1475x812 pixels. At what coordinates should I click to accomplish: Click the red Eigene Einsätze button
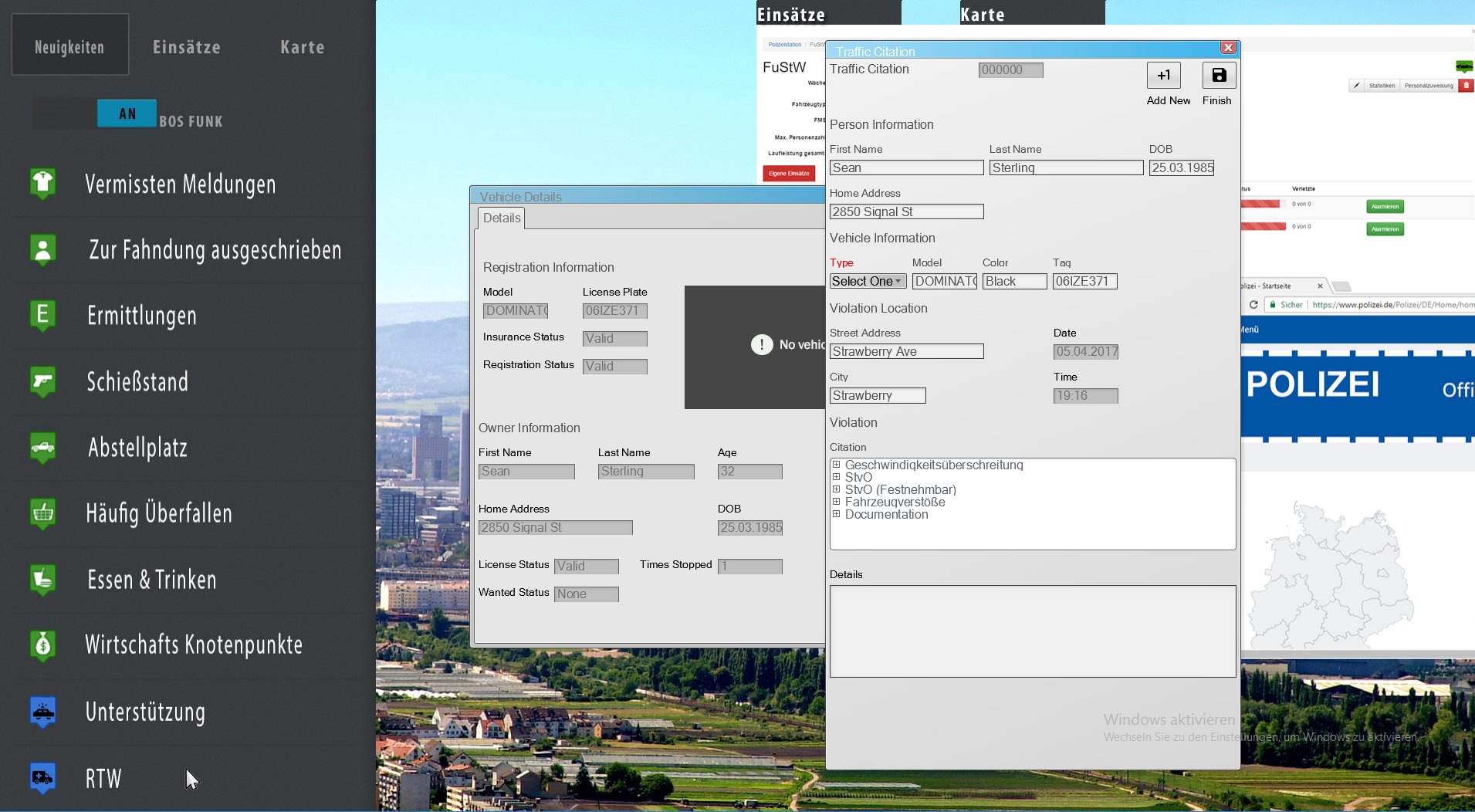coord(789,174)
